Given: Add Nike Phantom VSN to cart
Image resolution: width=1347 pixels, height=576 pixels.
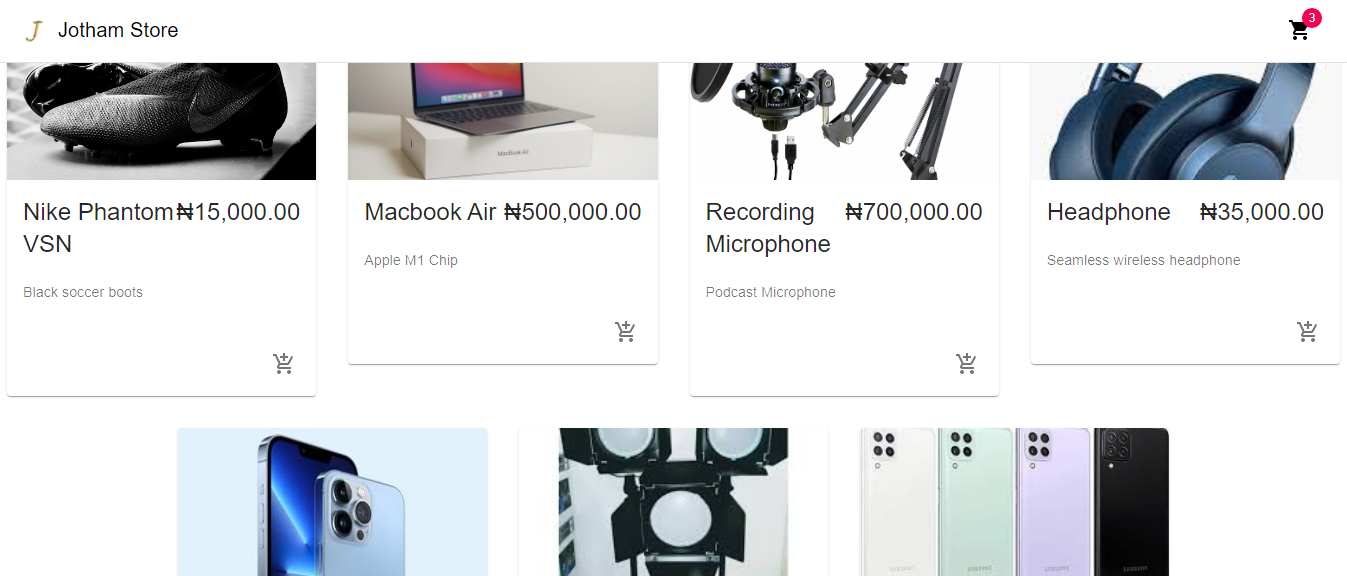Looking at the screenshot, I should tap(284, 363).
